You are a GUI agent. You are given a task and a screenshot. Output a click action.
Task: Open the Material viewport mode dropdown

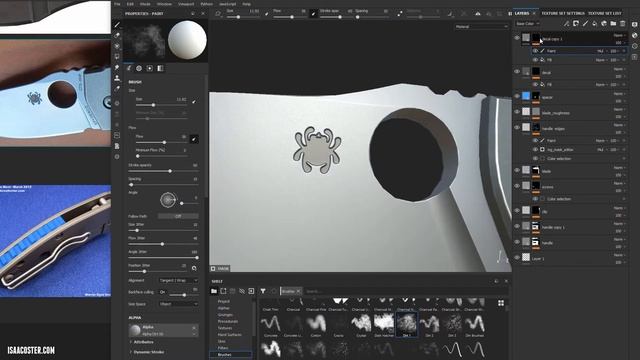coord(481,27)
